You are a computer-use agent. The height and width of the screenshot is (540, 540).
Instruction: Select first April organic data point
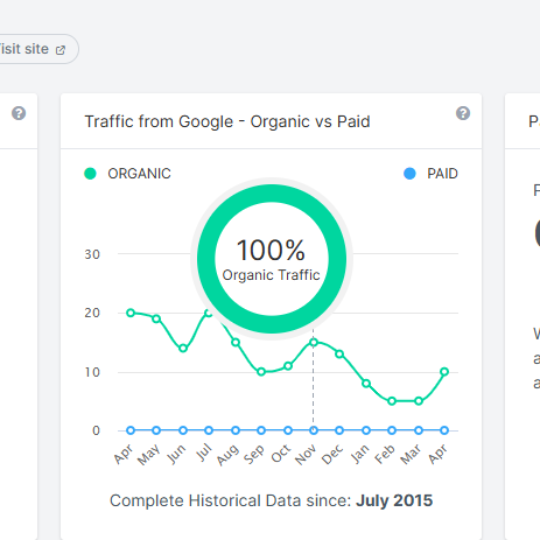(131, 313)
